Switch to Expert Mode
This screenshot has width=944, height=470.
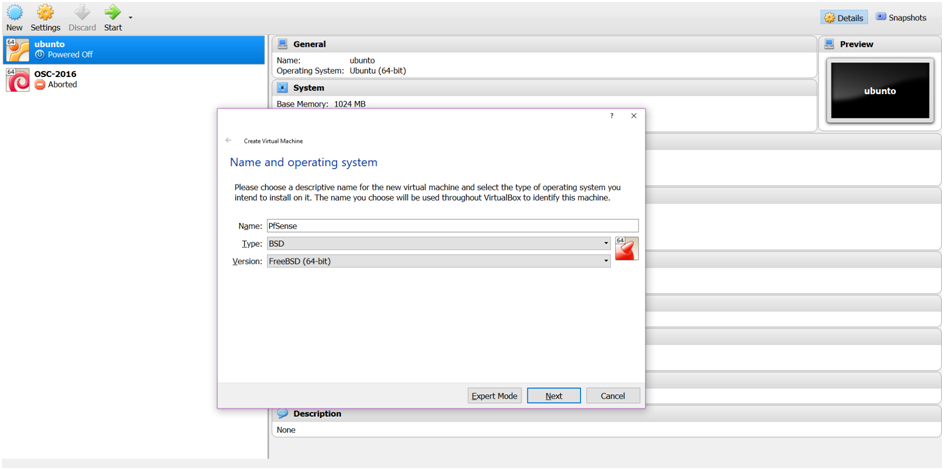(494, 396)
